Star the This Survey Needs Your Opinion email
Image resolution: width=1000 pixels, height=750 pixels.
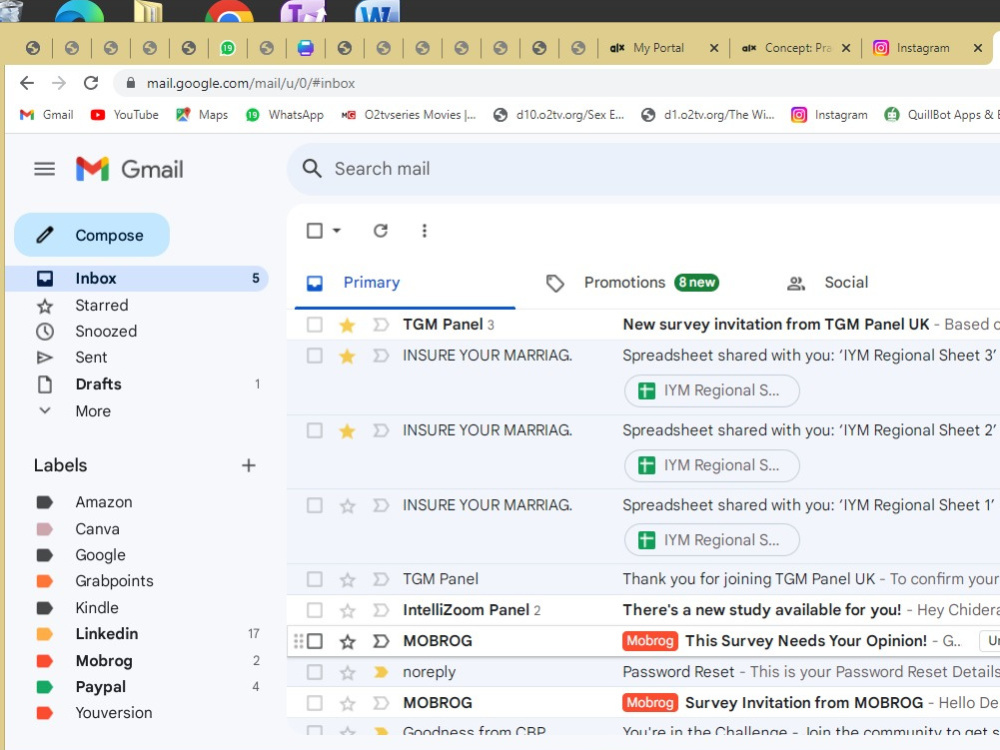tap(347, 642)
